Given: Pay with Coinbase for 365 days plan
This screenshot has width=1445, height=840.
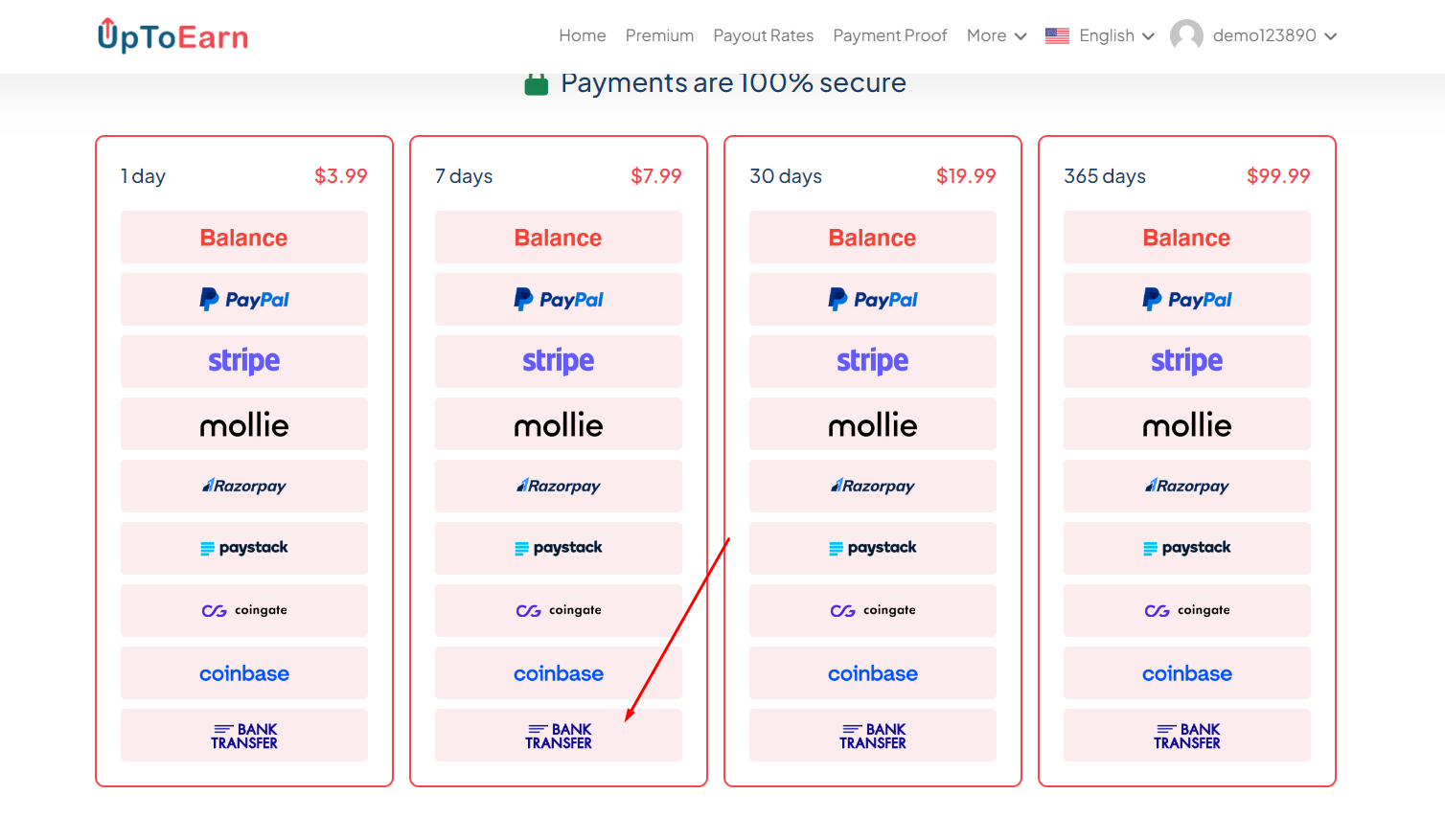Looking at the screenshot, I should [x=1187, y=673].
